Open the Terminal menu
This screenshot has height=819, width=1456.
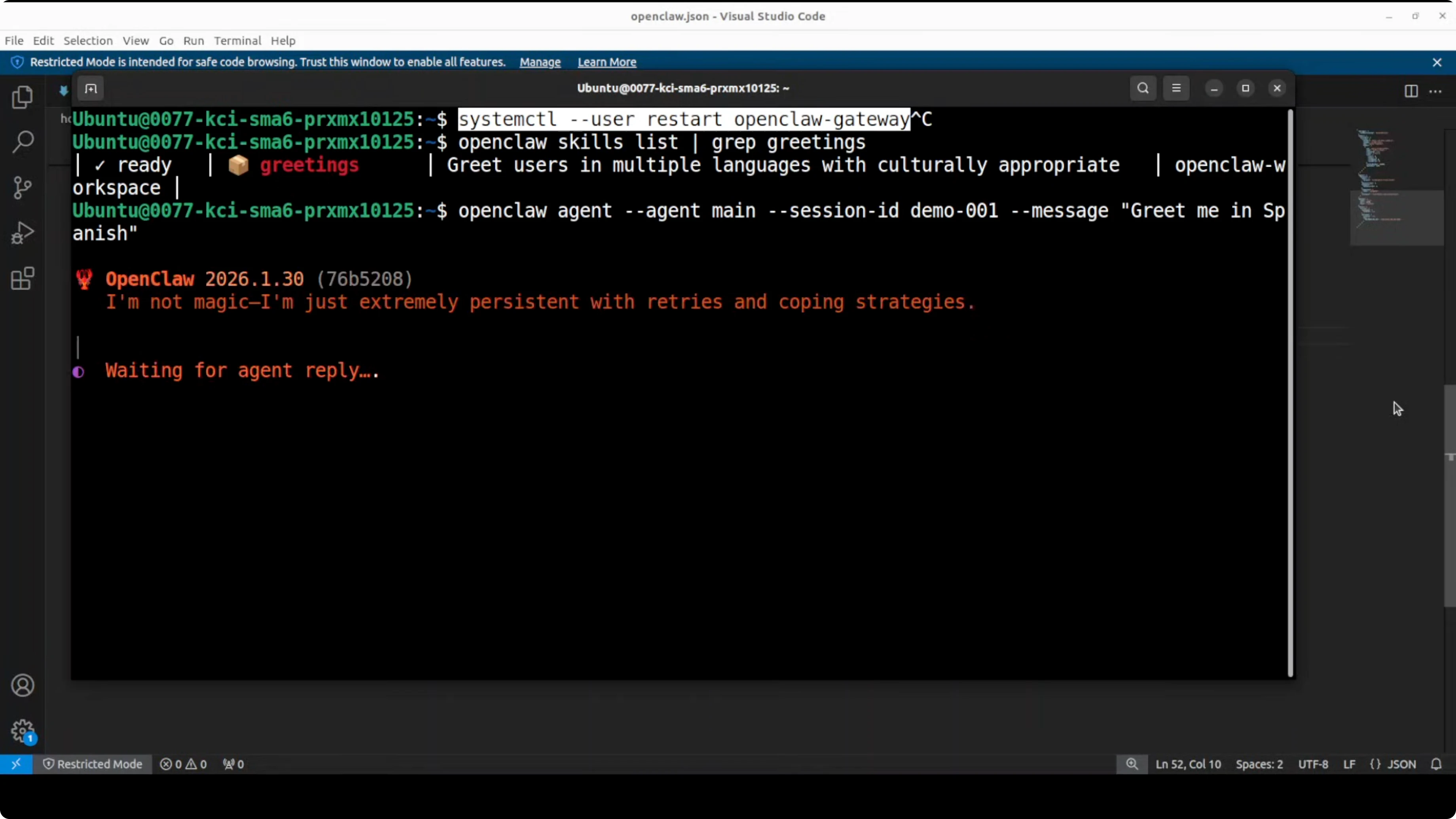237,40
